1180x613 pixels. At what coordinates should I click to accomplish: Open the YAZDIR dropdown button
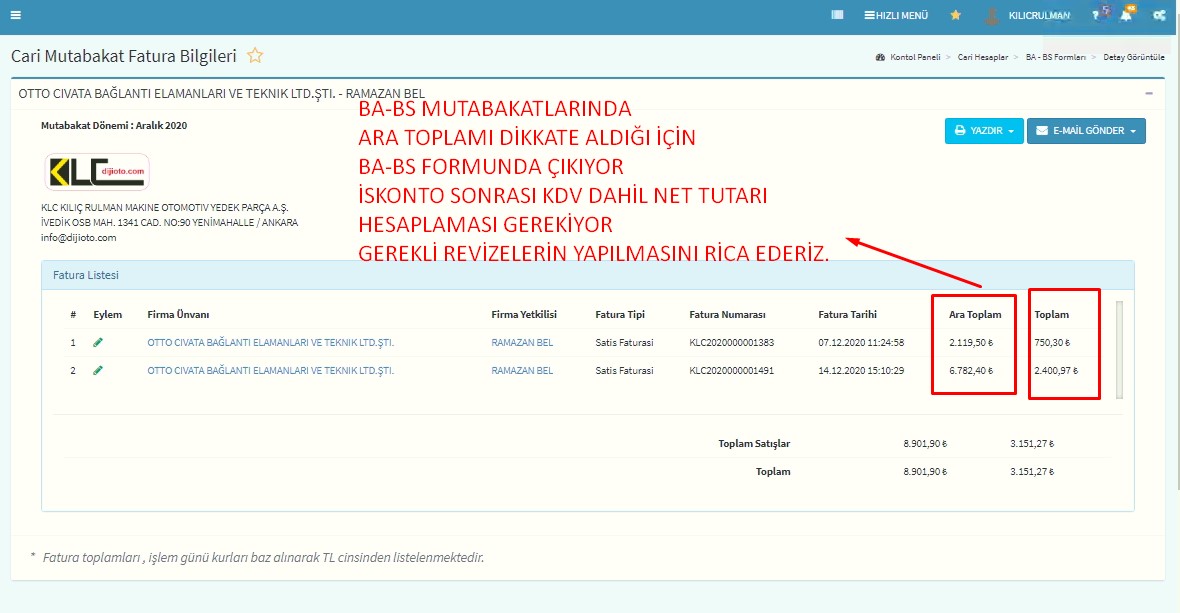click(983, 131)
